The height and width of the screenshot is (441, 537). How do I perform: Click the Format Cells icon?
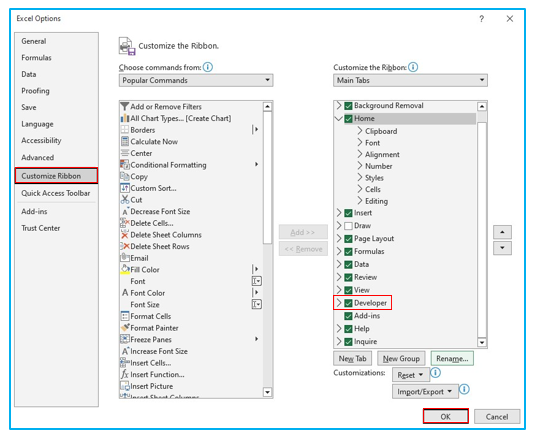pyautogui.click(x=125, y=316)
